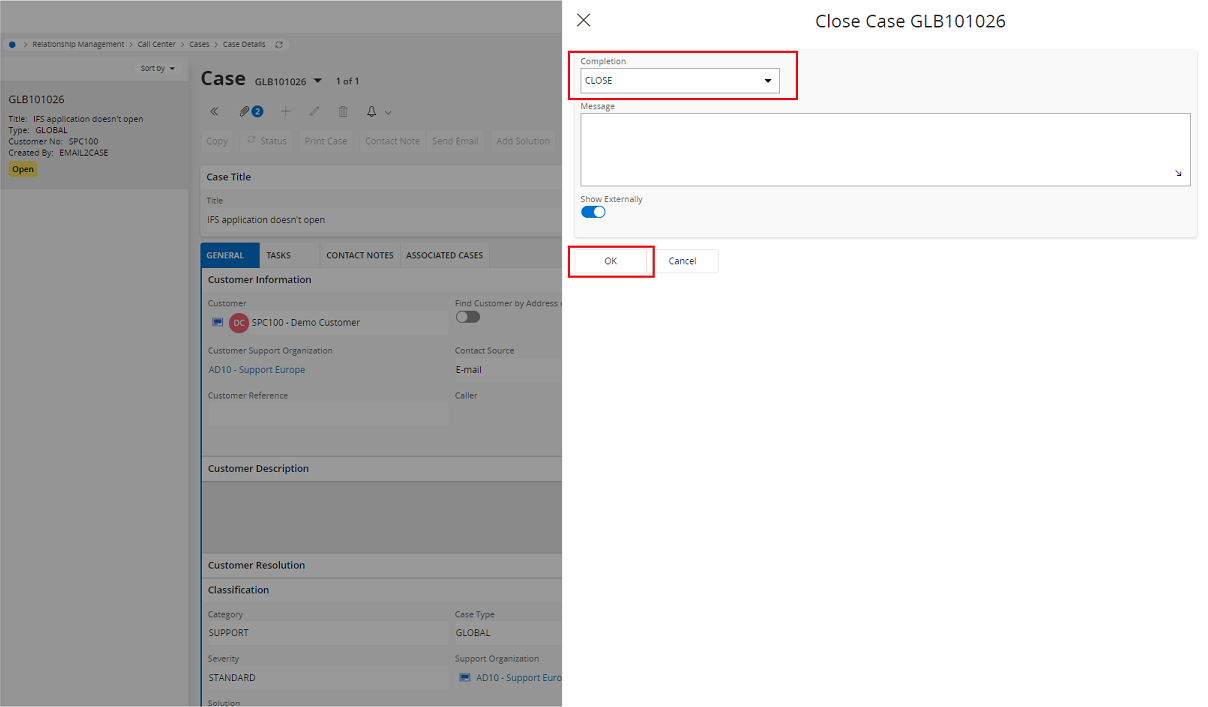The image size is (1208, 707).
Task: Click the home dot in breadcrumb
Action: click(12, 44)
